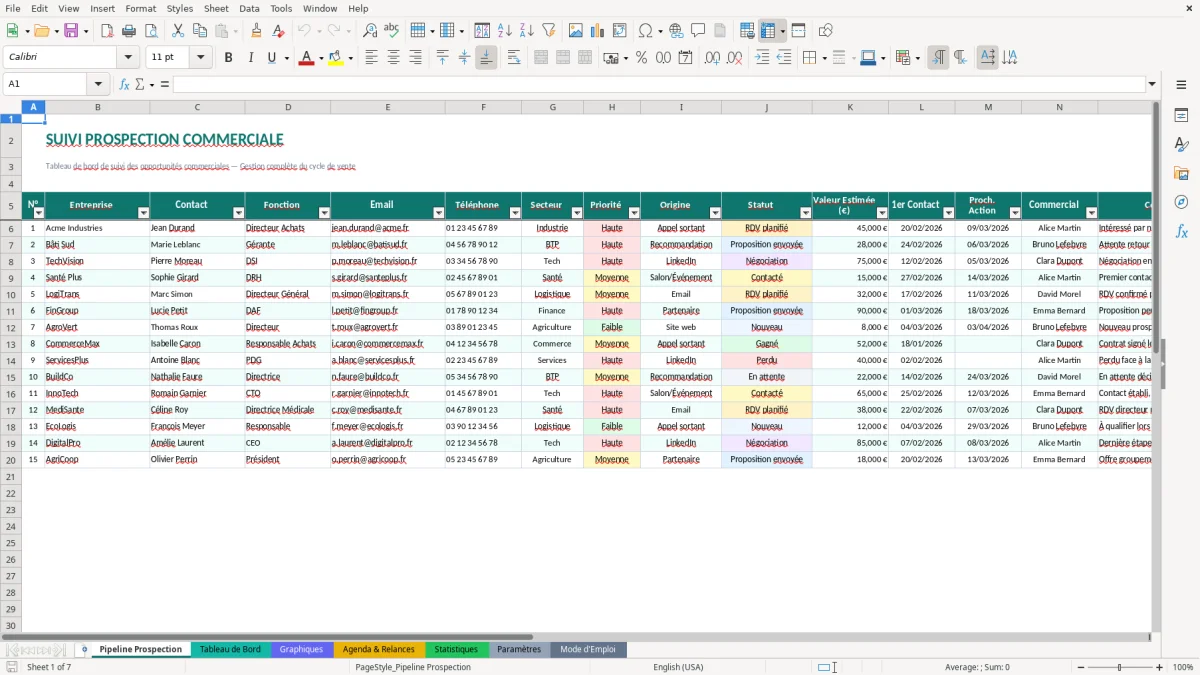Open the Statut column filter arrow
The width and height of the screenshot is (1200, 675).
pos(806,213)
